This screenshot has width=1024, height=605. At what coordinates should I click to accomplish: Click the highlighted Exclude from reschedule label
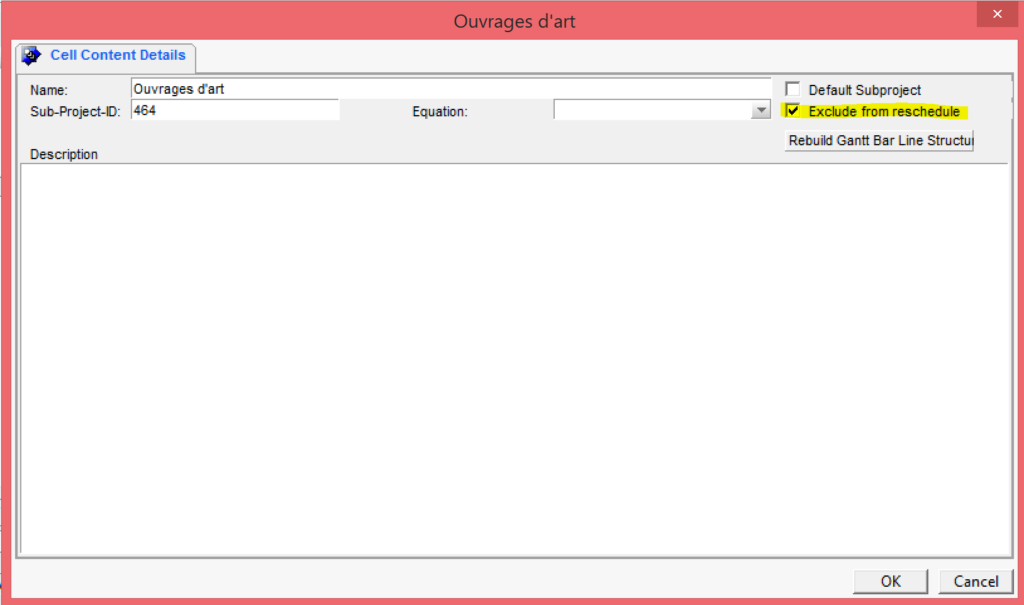(x=884, y=112)
